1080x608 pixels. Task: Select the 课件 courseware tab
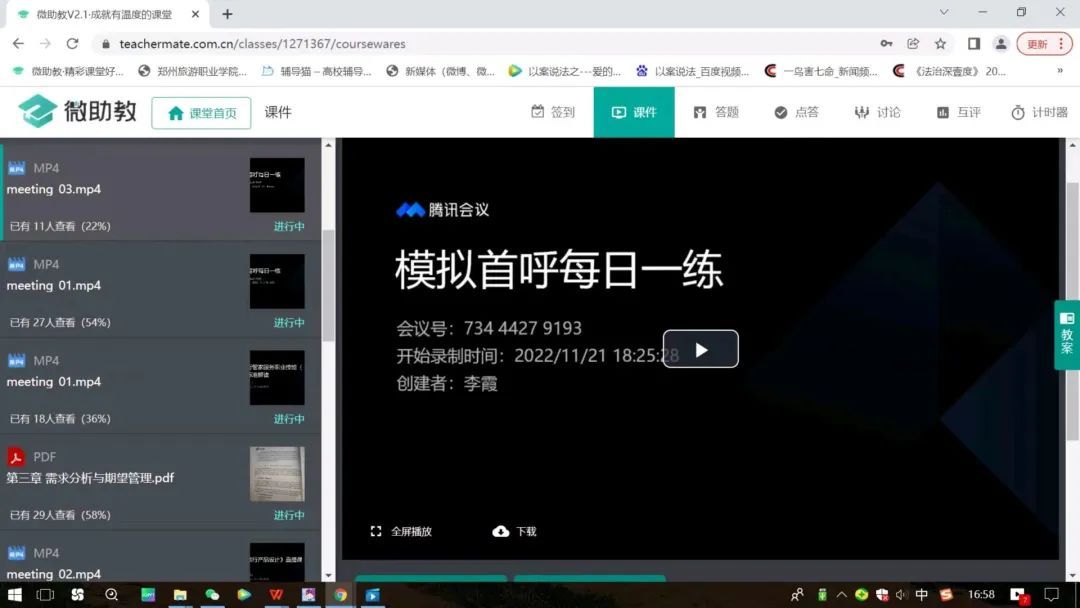click(634, 112)
